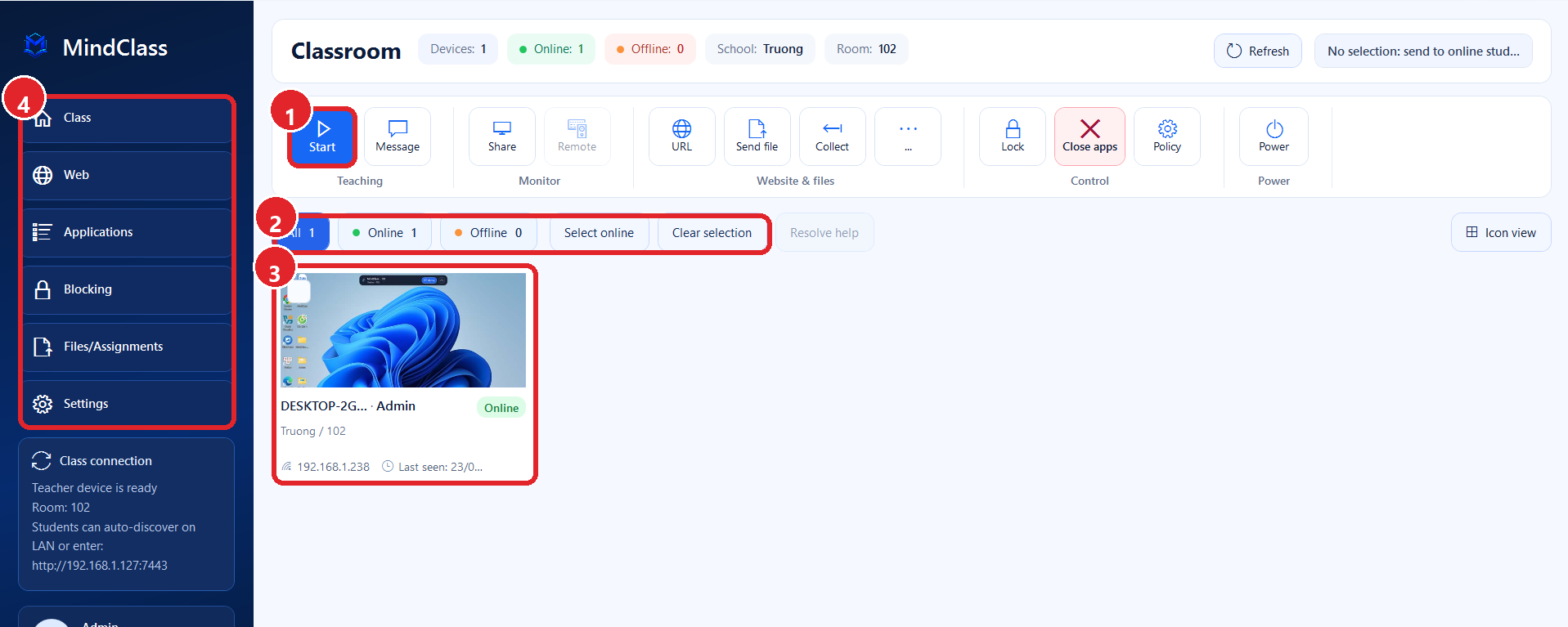Expand the more options ellipsis button

click(908, 137)
